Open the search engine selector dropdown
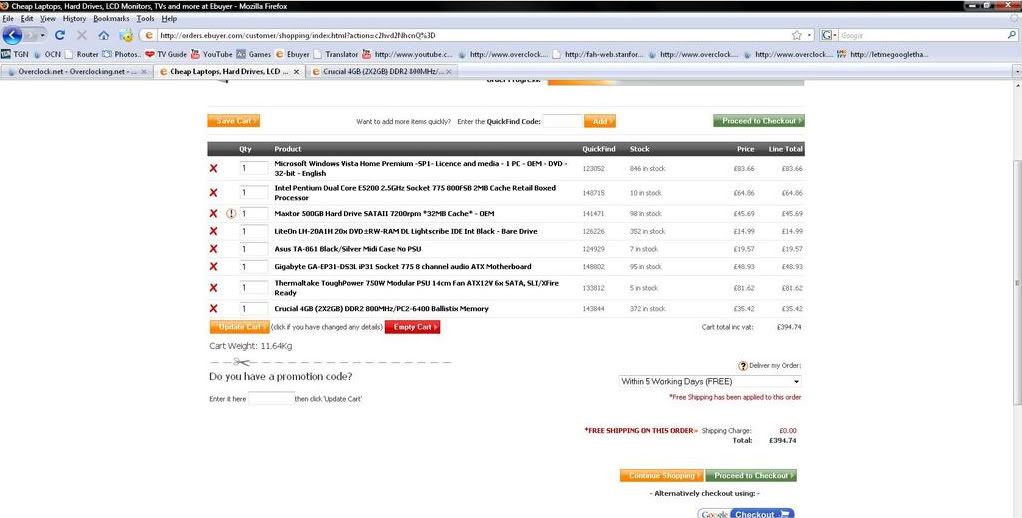The image size is (1022, 518). click(x=829, y=35)
